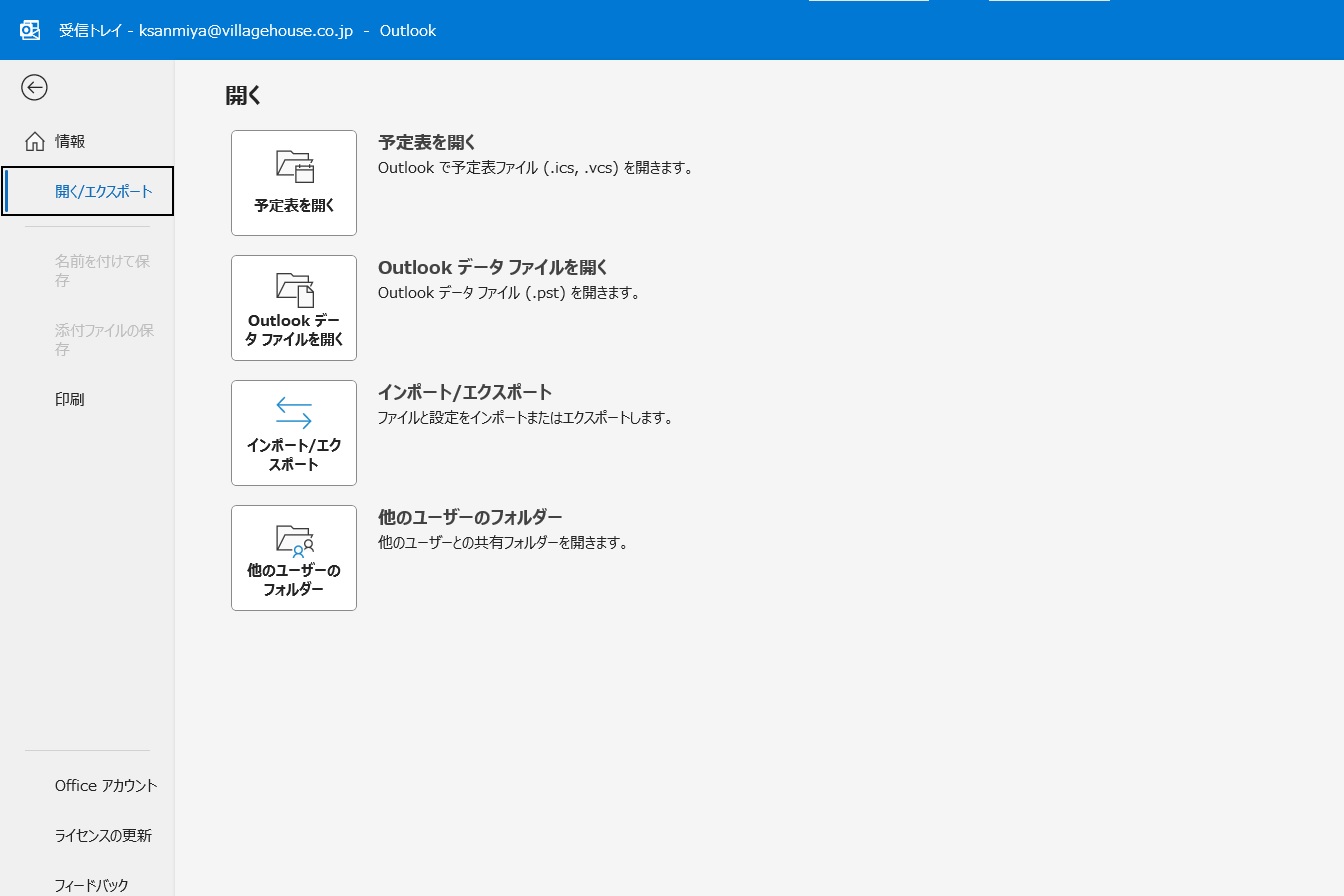This screenshot has width=1344, height=896.
Task: Click the Outlook データ ファイルを開く heading
Action: tap(493, 267)
